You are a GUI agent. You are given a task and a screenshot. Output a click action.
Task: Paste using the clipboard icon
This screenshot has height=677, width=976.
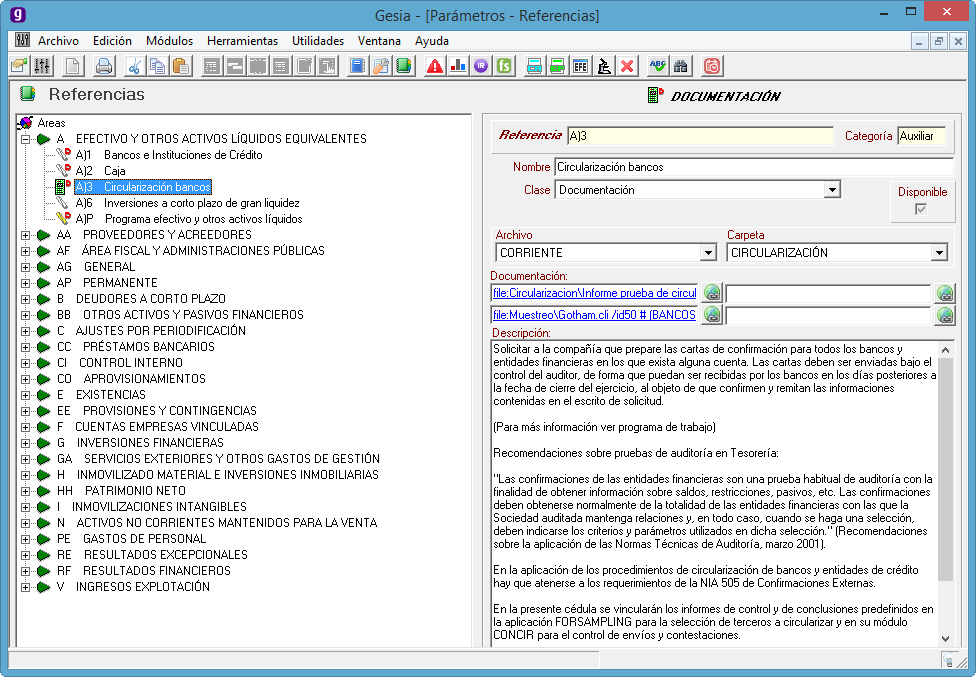coord(181,66)
